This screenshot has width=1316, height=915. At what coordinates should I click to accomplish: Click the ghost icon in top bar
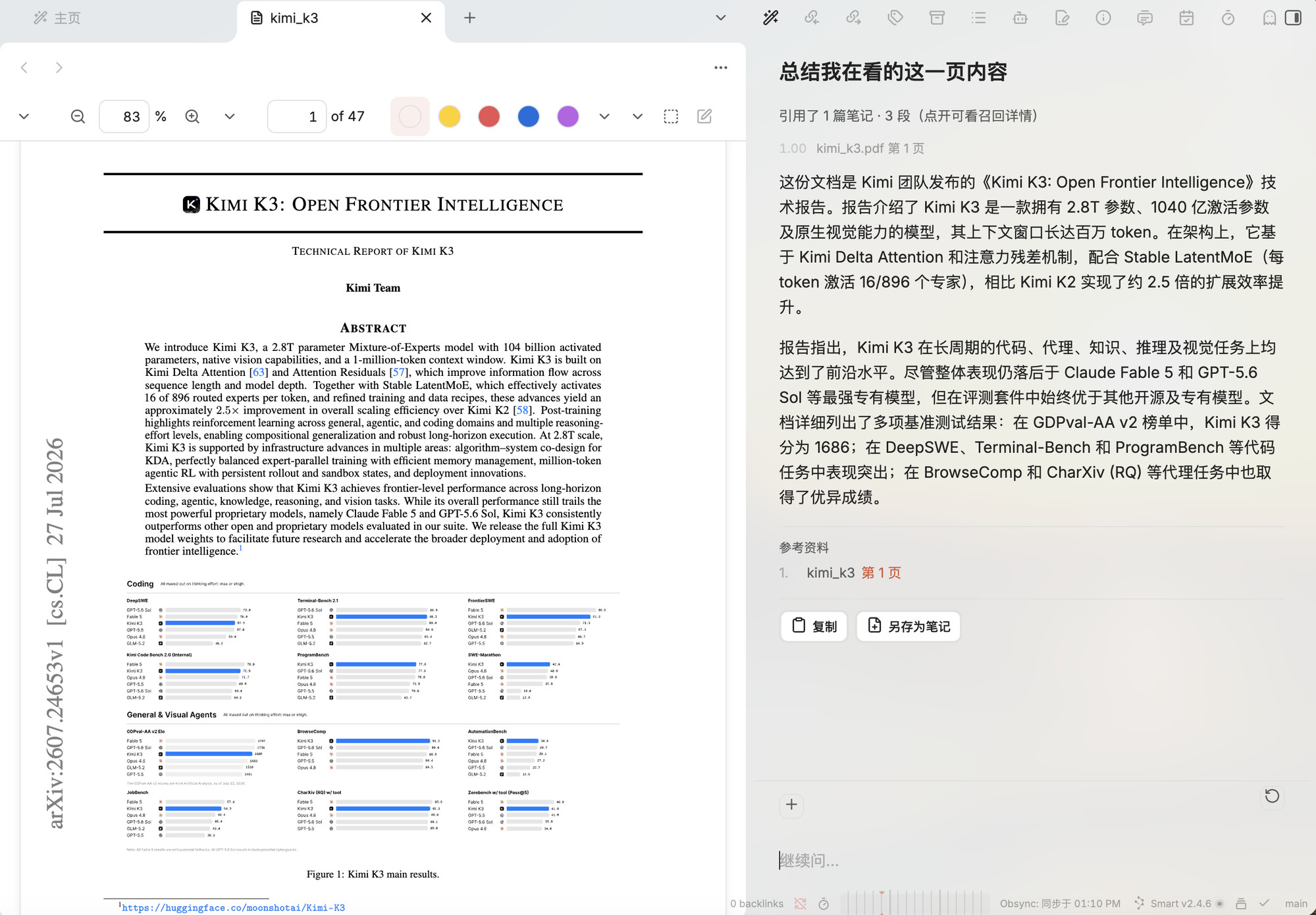(1269, 18)
